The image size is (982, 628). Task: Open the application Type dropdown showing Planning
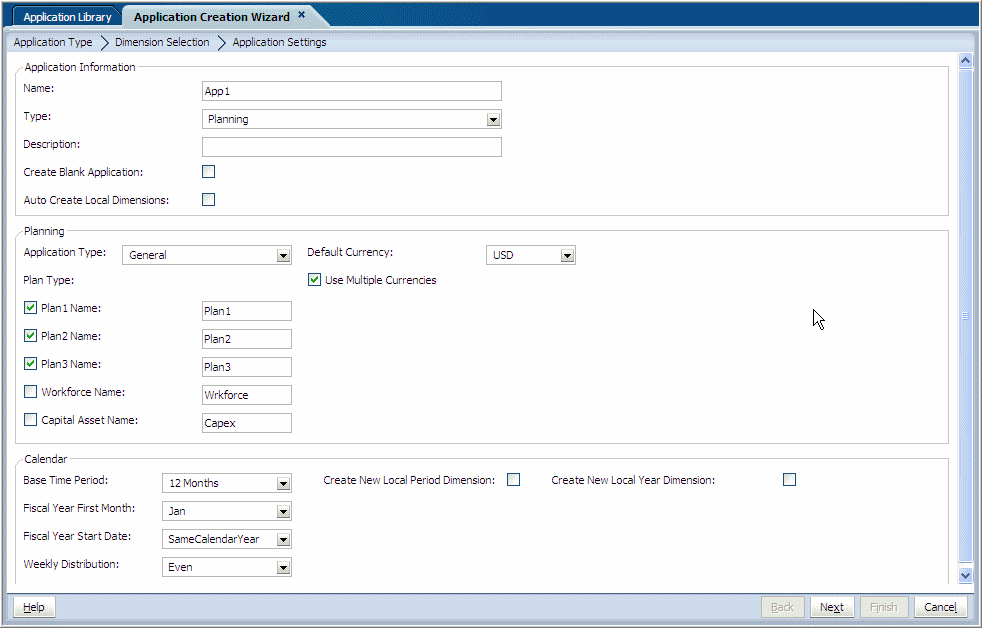coord(493,119)
